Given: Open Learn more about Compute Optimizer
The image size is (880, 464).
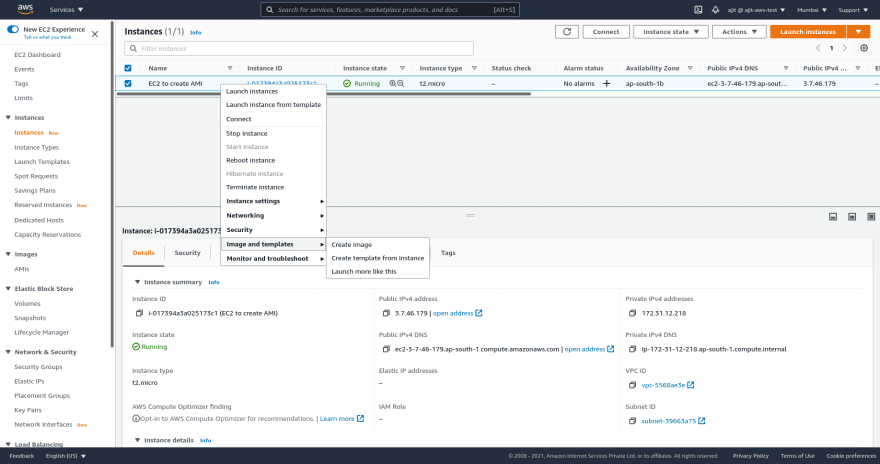Looking at the screenshot, I should (x=342, y=419).
